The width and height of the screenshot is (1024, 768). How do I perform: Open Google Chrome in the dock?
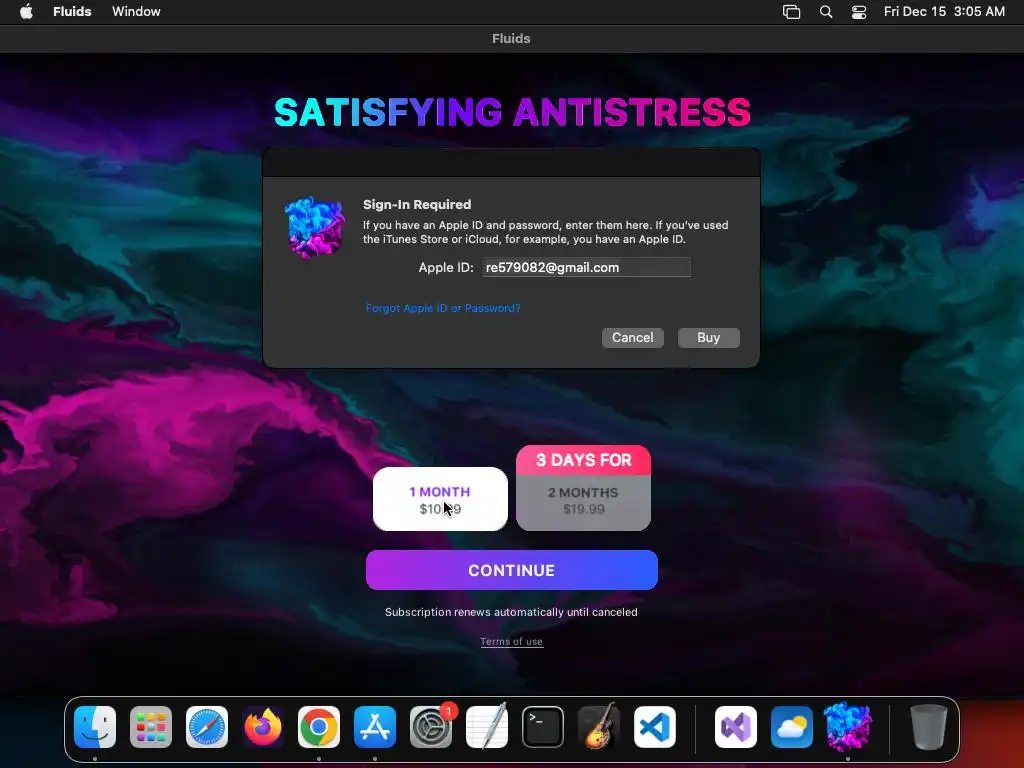(319, 727)
